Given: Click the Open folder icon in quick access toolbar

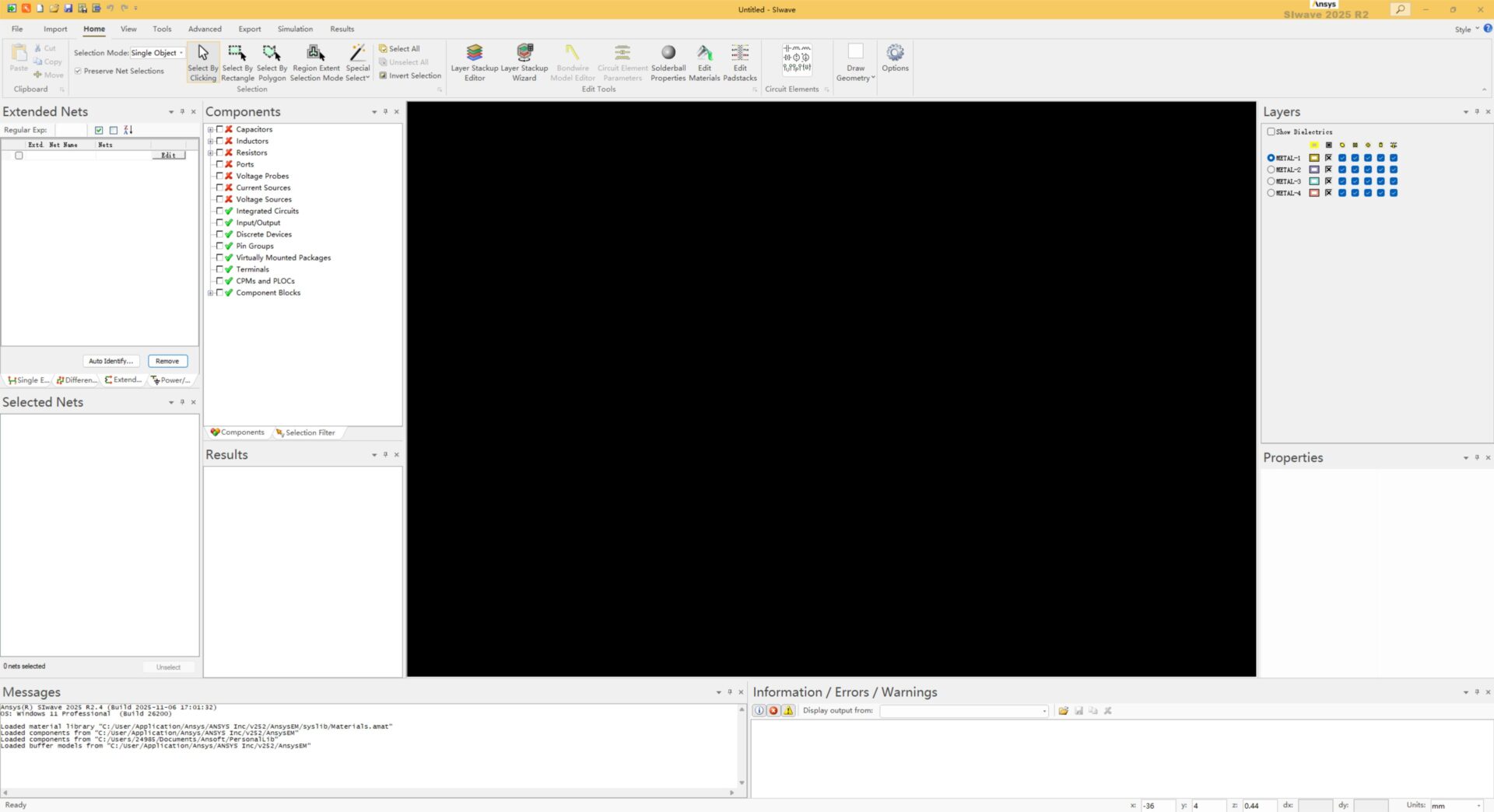Looking at the screenshot, I should (54, 9).
